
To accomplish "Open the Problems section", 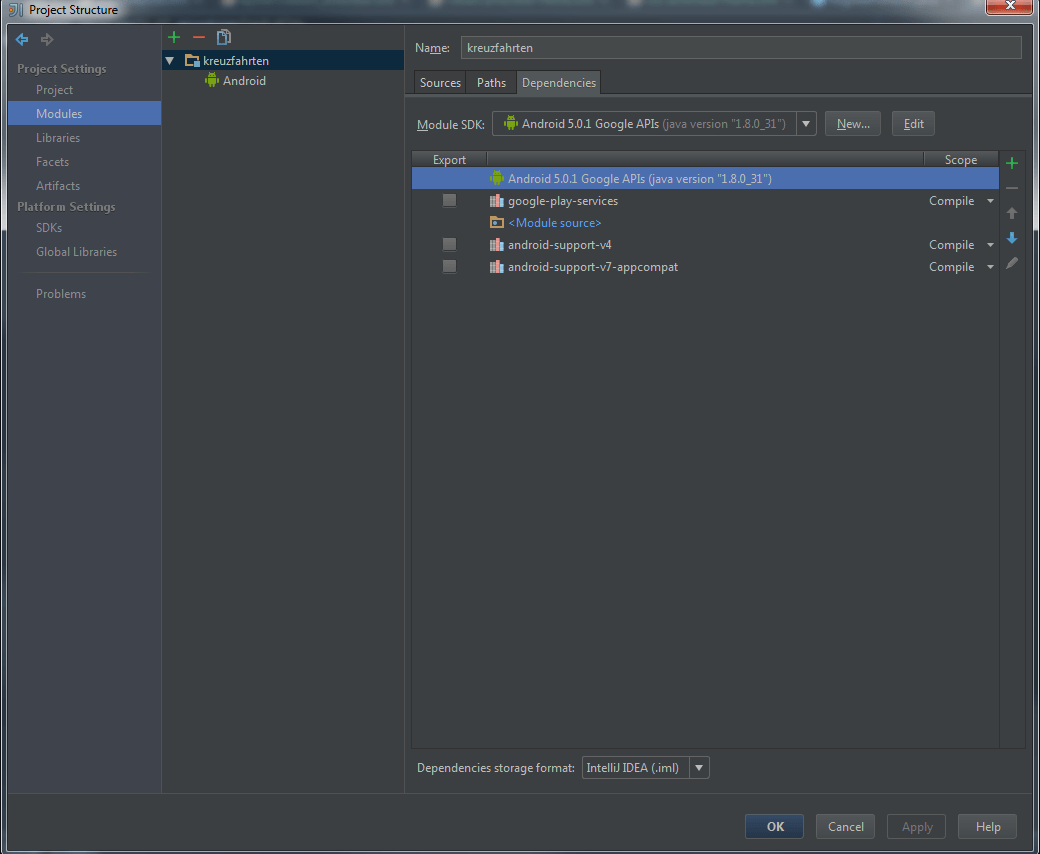I will 61,294.
